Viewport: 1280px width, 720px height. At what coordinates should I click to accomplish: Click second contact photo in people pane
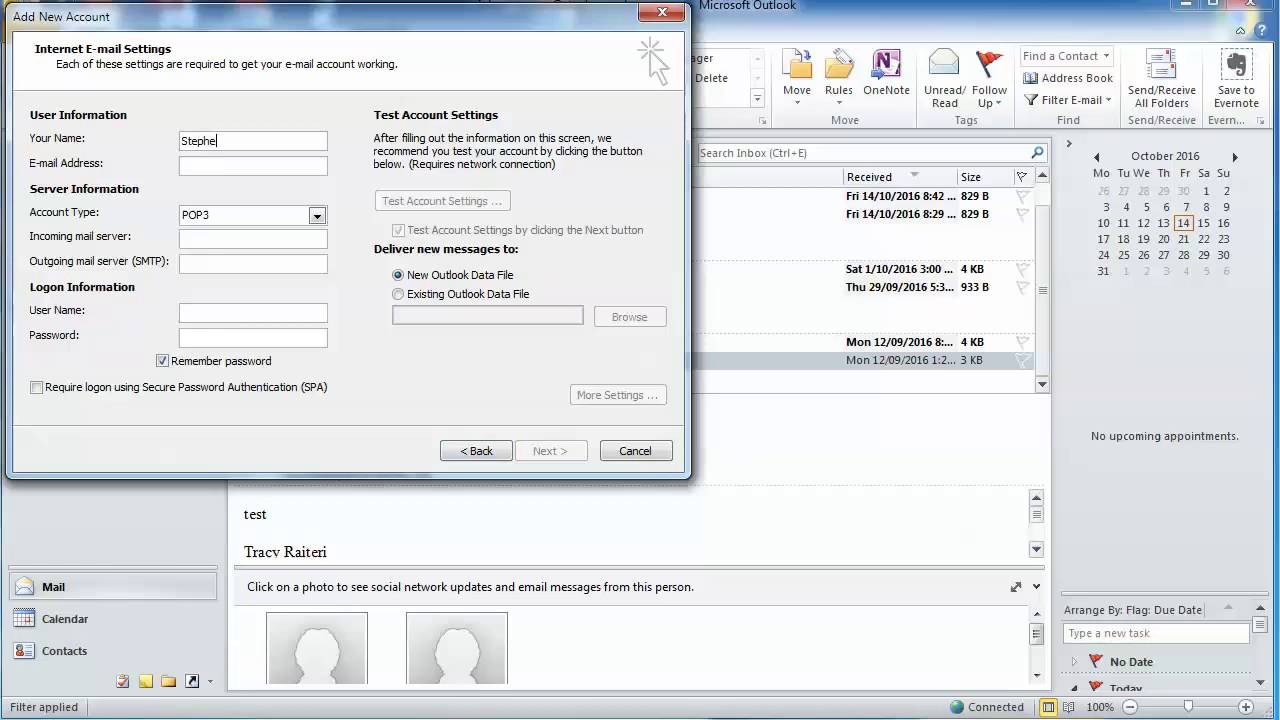(x=457, y=648)
